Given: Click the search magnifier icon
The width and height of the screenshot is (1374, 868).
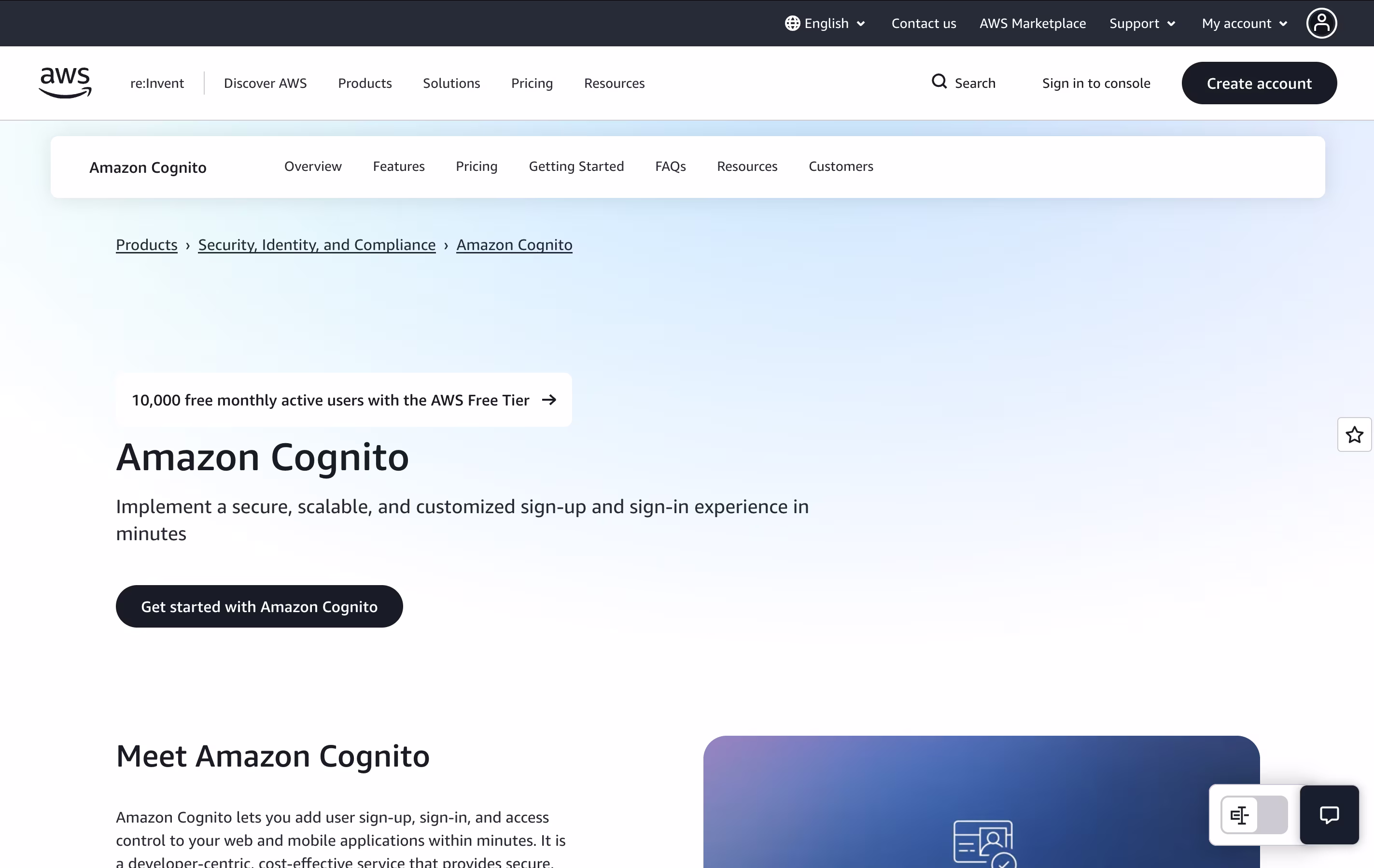Looking at the screenshot, I should click(x=939, y=82).
